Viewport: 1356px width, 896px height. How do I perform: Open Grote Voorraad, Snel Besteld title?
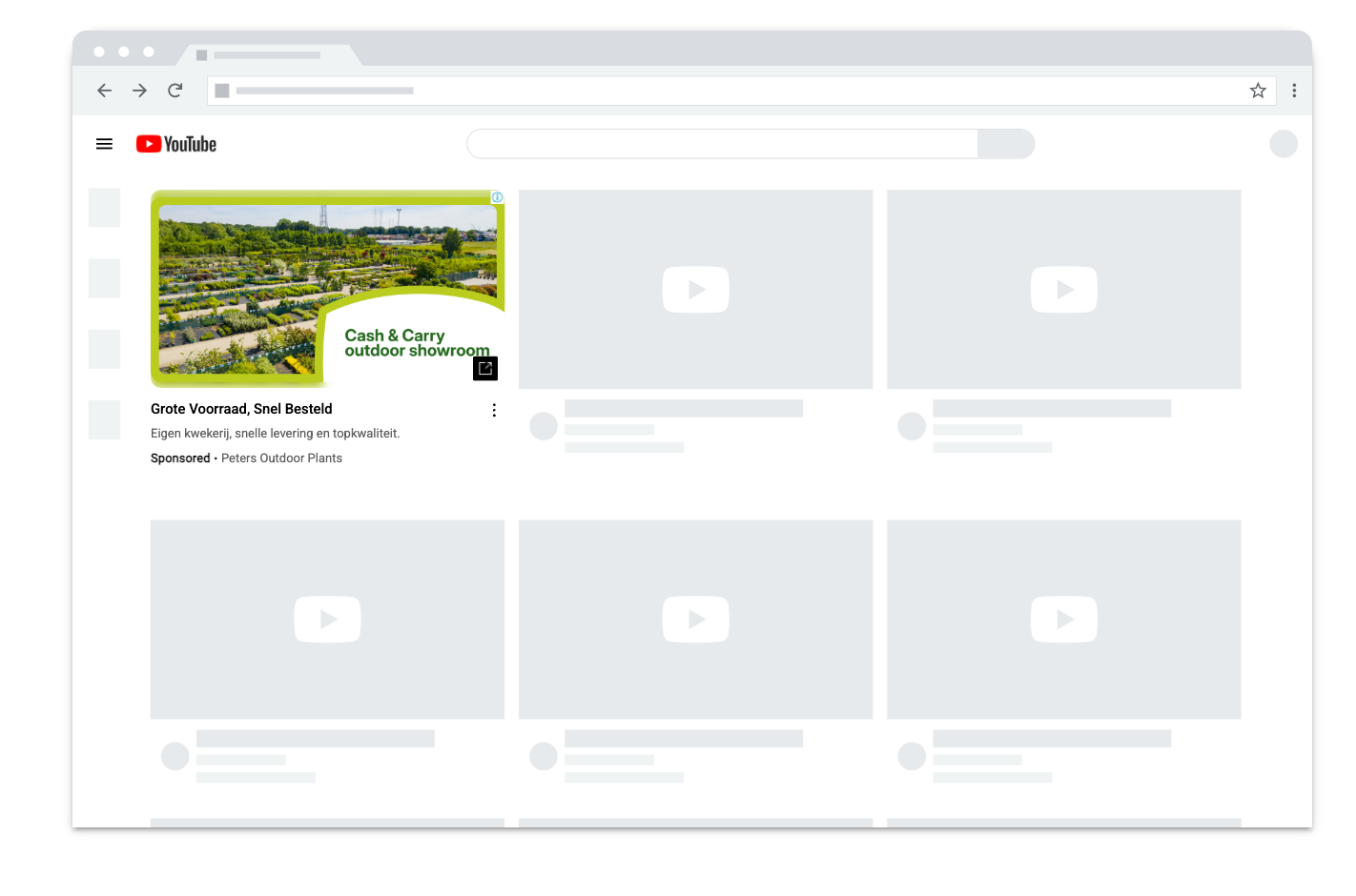coord(241,409)
